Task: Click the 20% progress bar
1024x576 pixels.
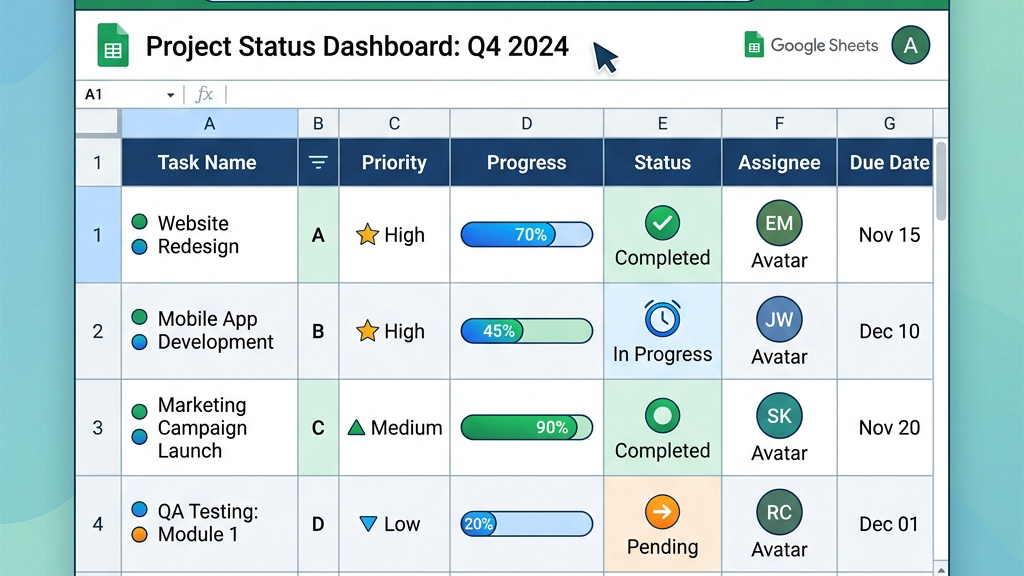Action: coord(526,524)
